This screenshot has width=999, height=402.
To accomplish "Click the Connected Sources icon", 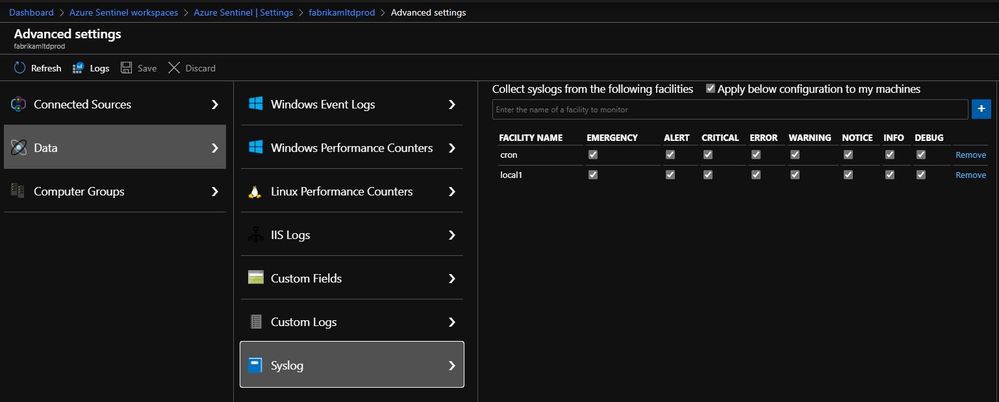I will pyautogui.click(x=18, y=104).
